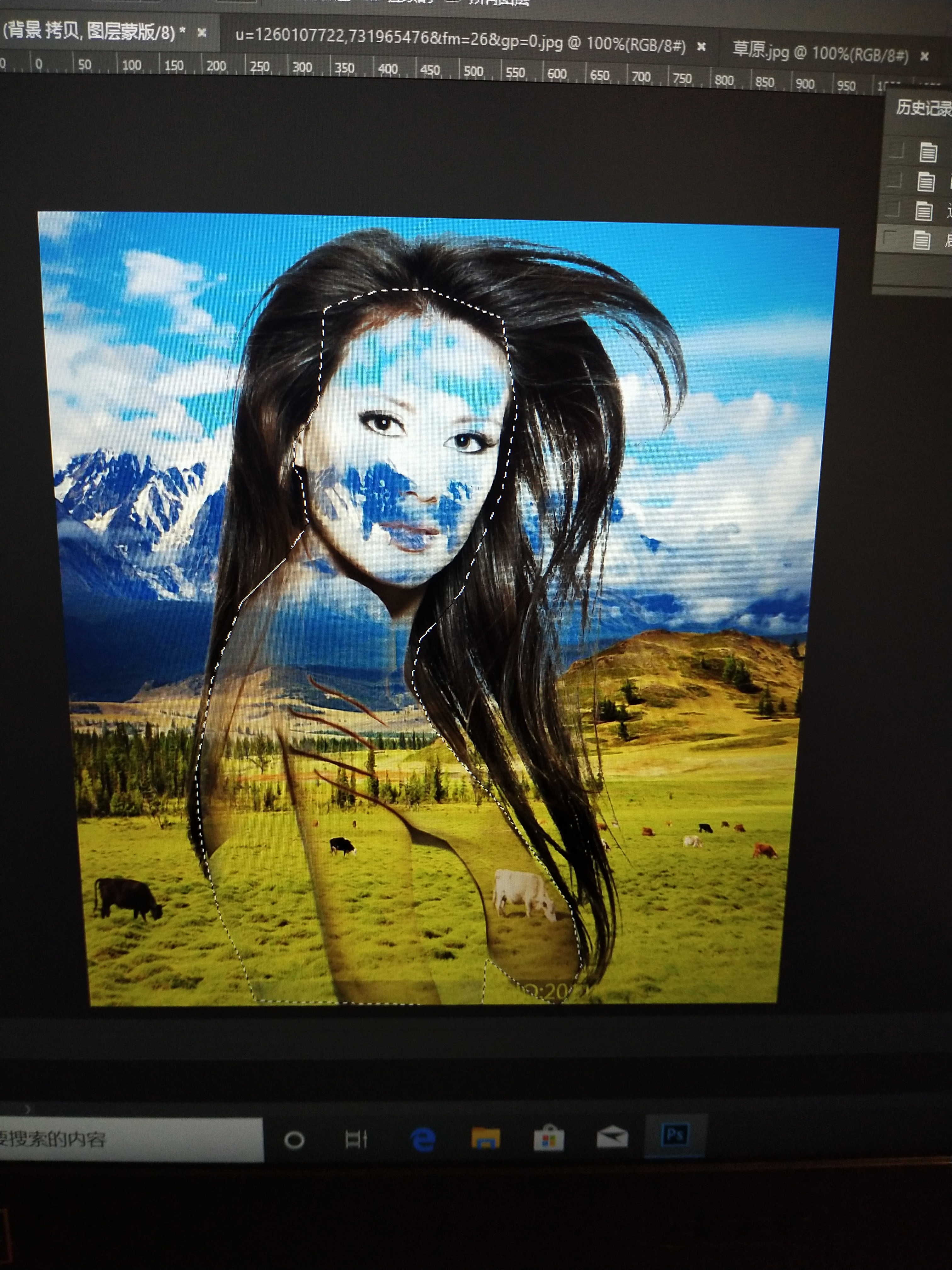The width and height of the screenshot is (952, 1270).
Task: Set history brush source on third state
Action: click(x=892, y=209)
